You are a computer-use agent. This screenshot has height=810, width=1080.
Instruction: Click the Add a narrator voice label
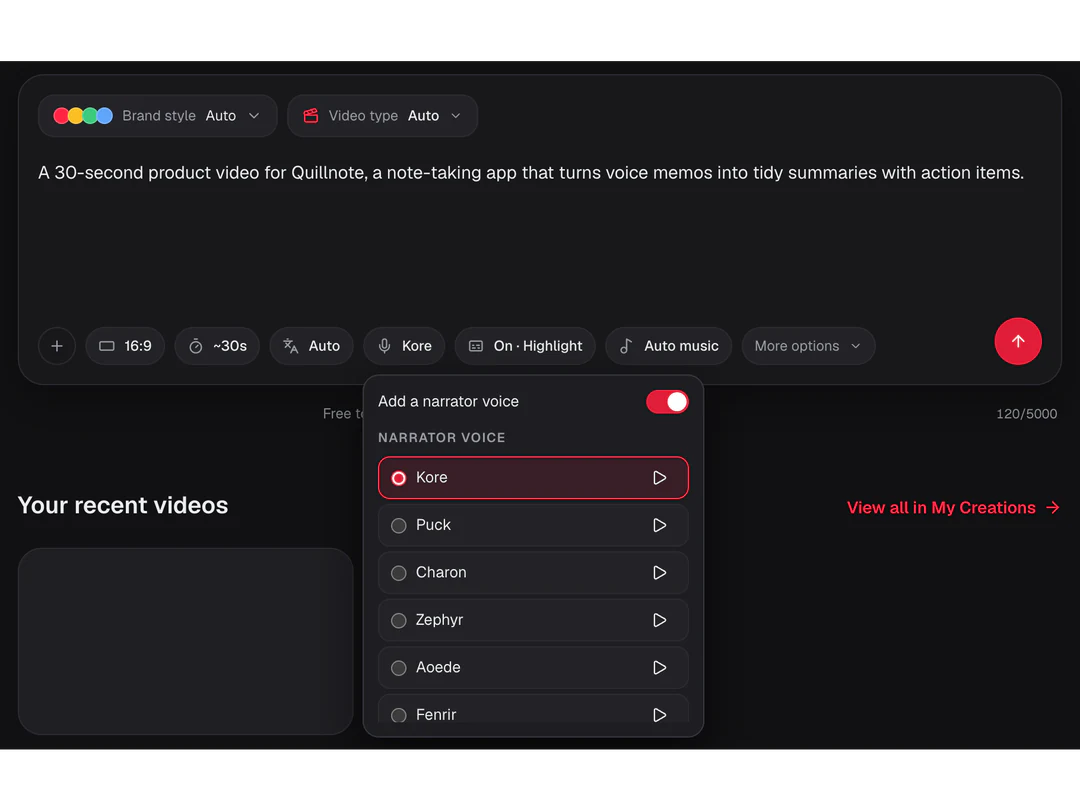(x=448, y=402)
